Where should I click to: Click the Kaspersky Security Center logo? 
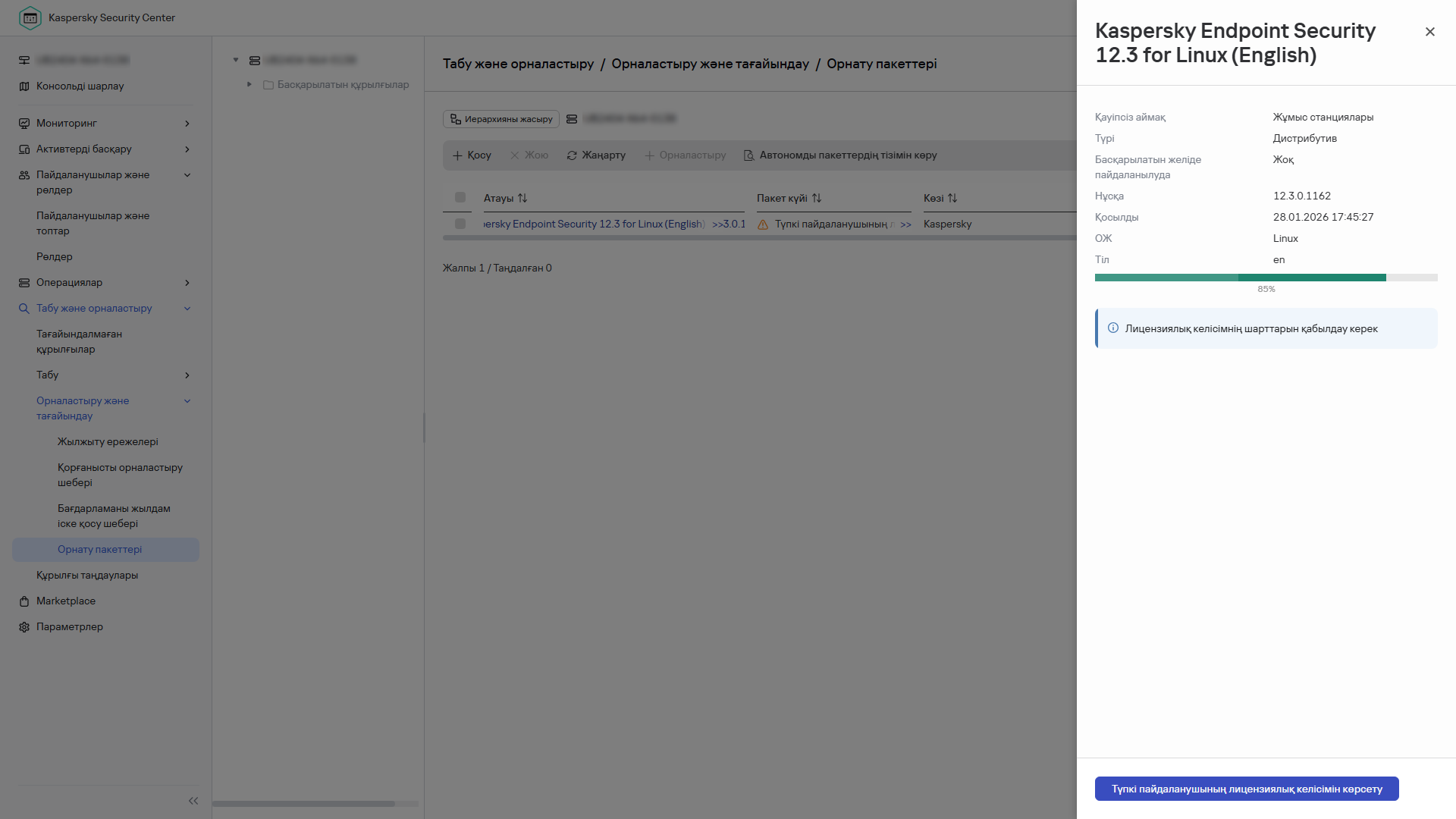pyautogui.click(x=30, y=17)
